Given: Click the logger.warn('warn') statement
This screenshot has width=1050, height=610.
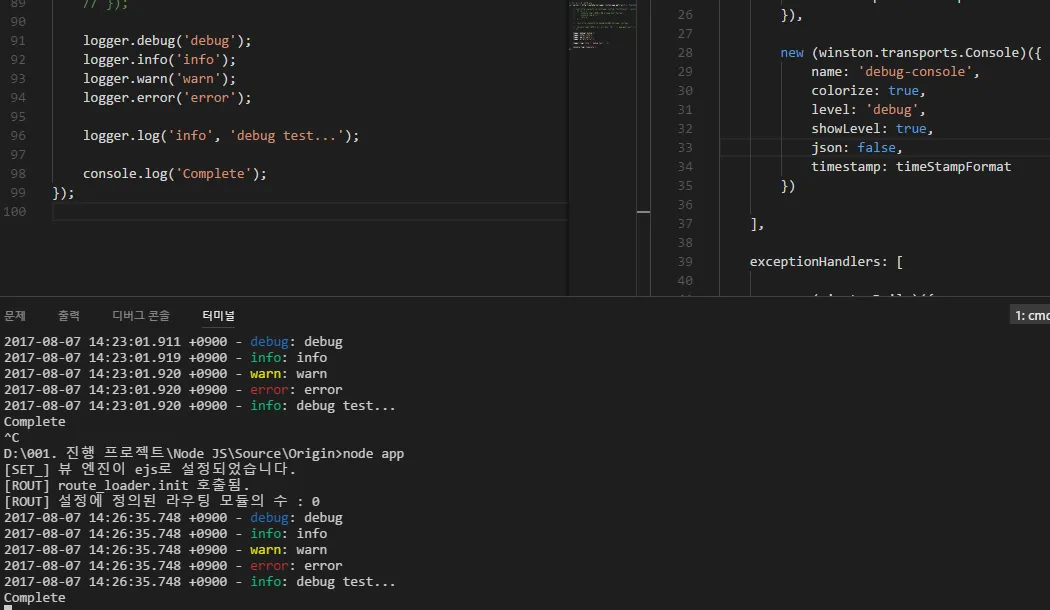Looking at the screenshot, I should (159, 79).
